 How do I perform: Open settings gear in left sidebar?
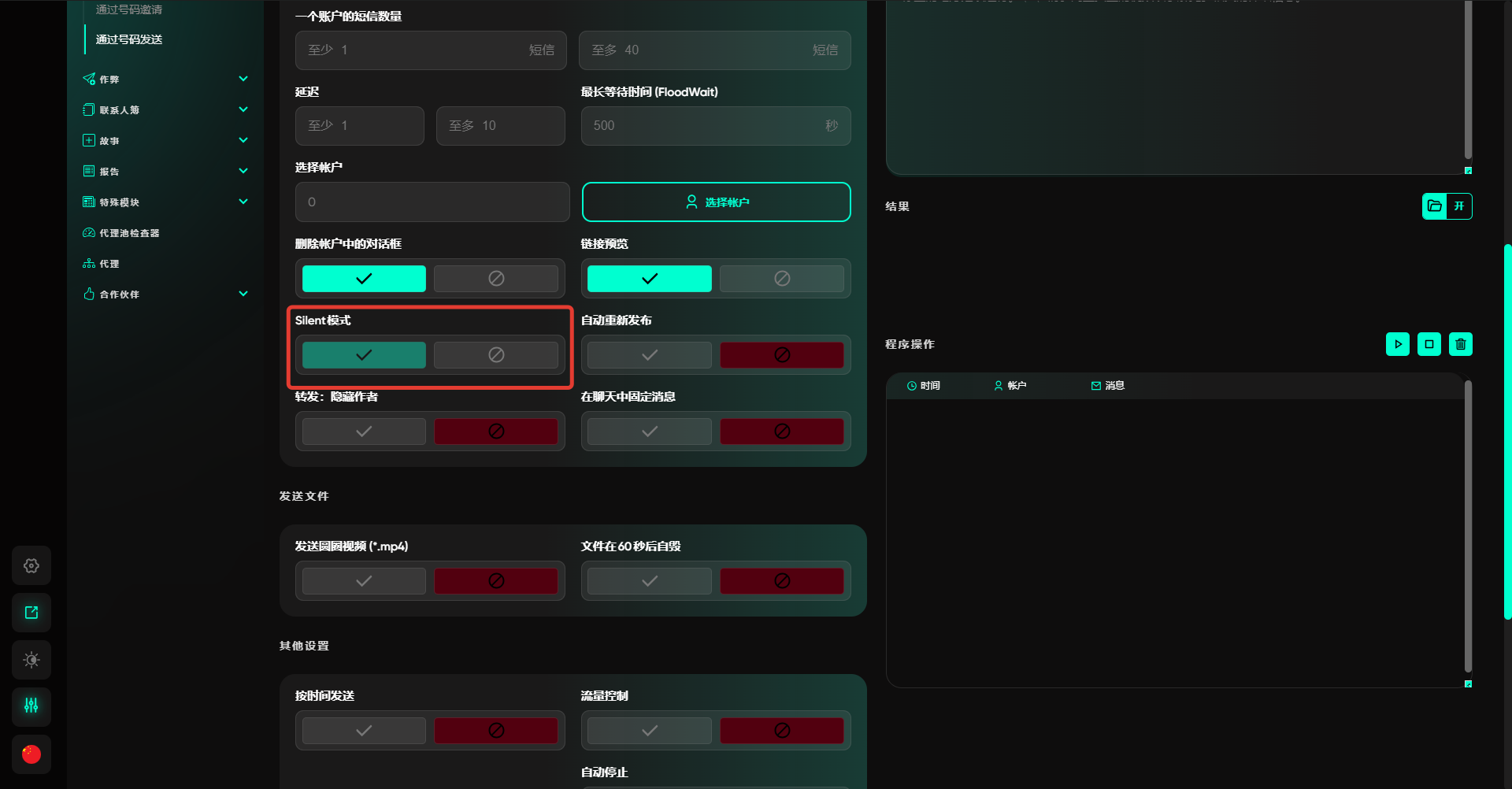[x=31, y=565]
